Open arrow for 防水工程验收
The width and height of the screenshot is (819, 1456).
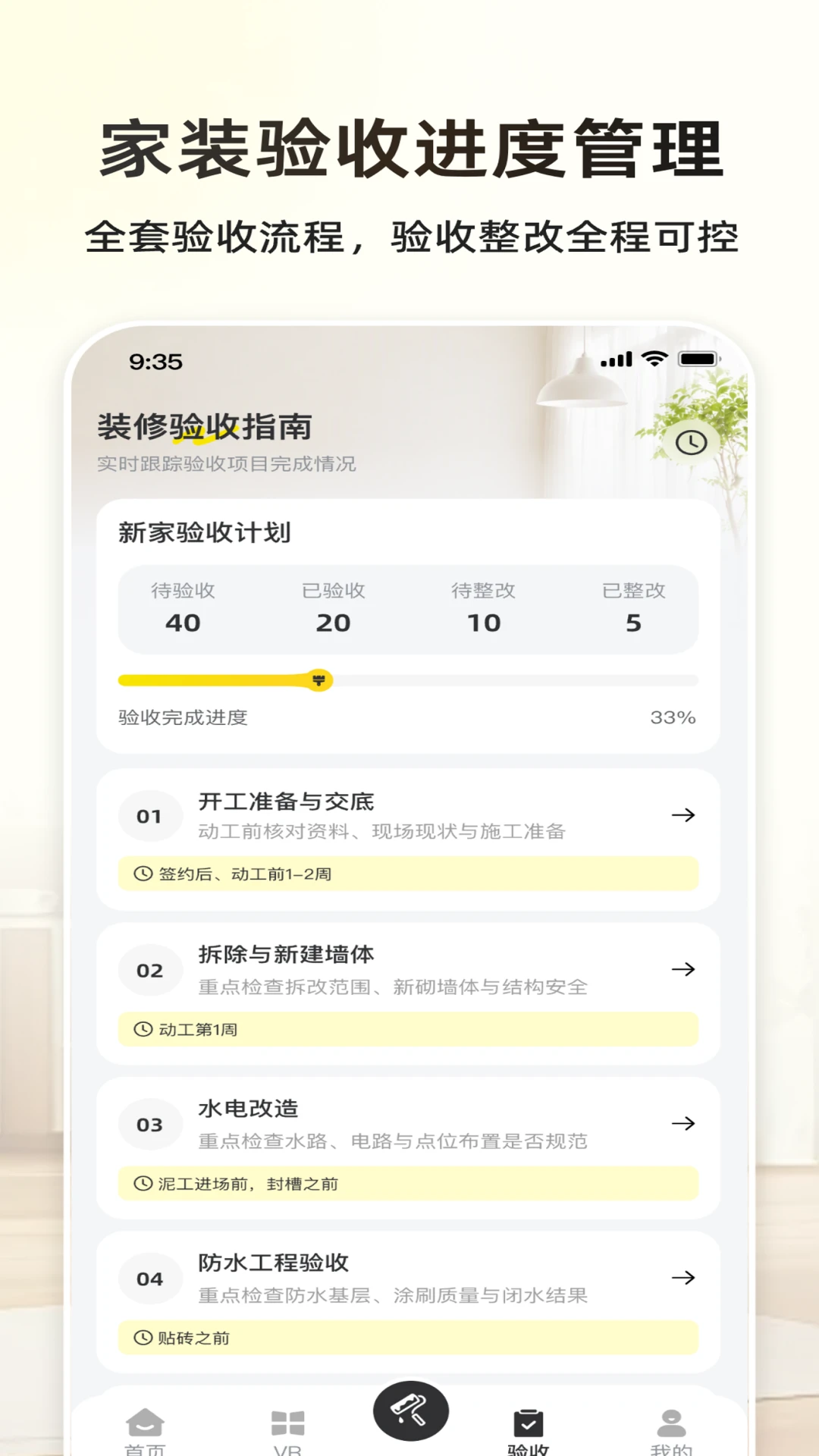tap(683, 1278)
